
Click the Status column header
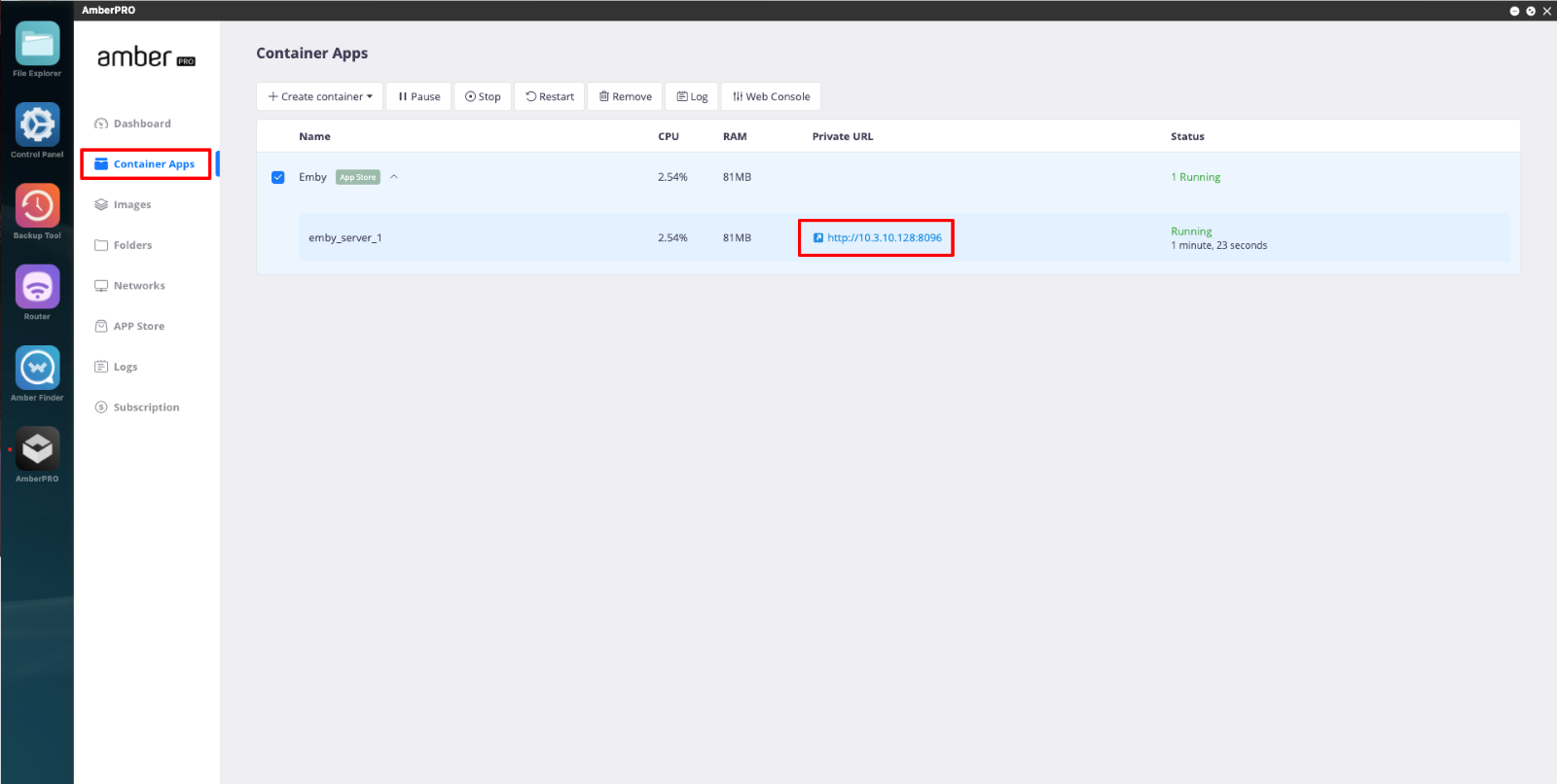tap(1187, 136)
